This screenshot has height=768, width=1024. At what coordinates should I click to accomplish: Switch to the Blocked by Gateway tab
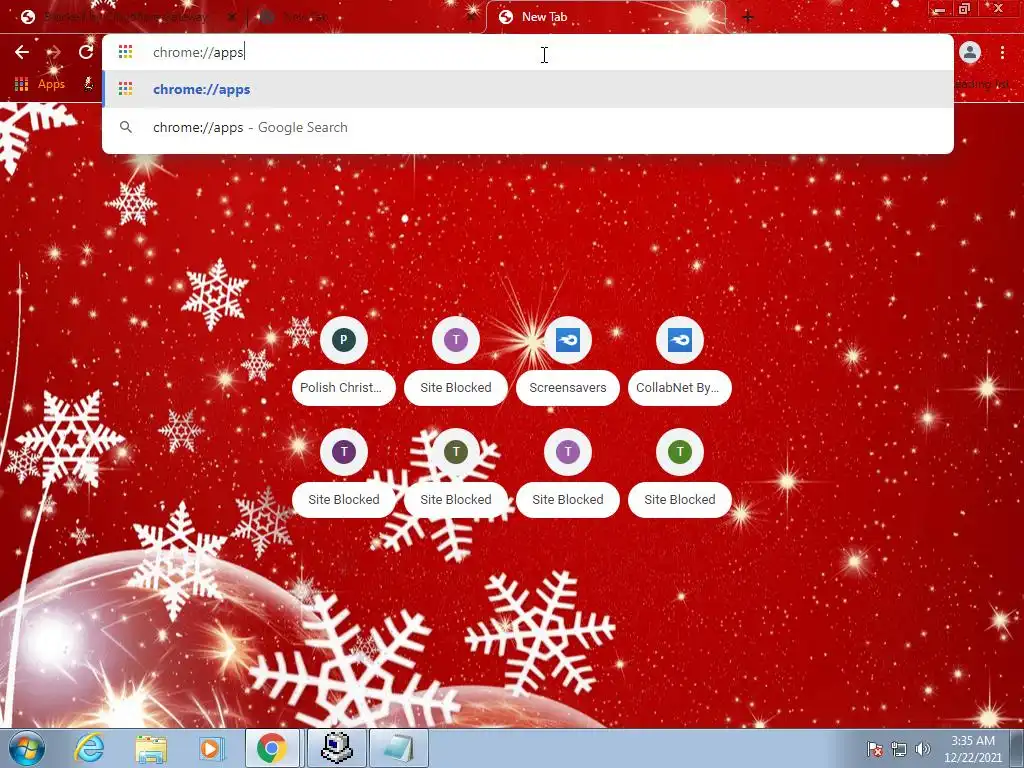pos(124,17)
